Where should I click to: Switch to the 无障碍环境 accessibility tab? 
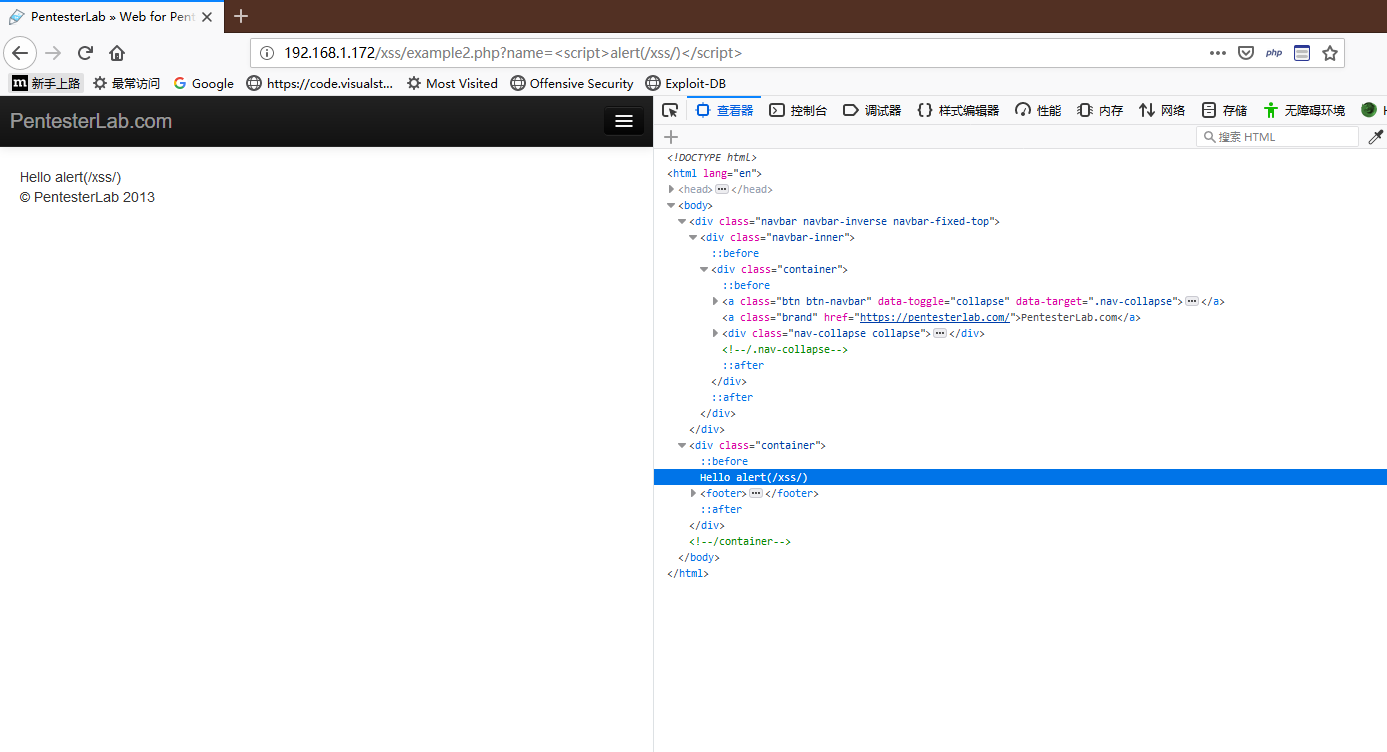click(1303, 110)
